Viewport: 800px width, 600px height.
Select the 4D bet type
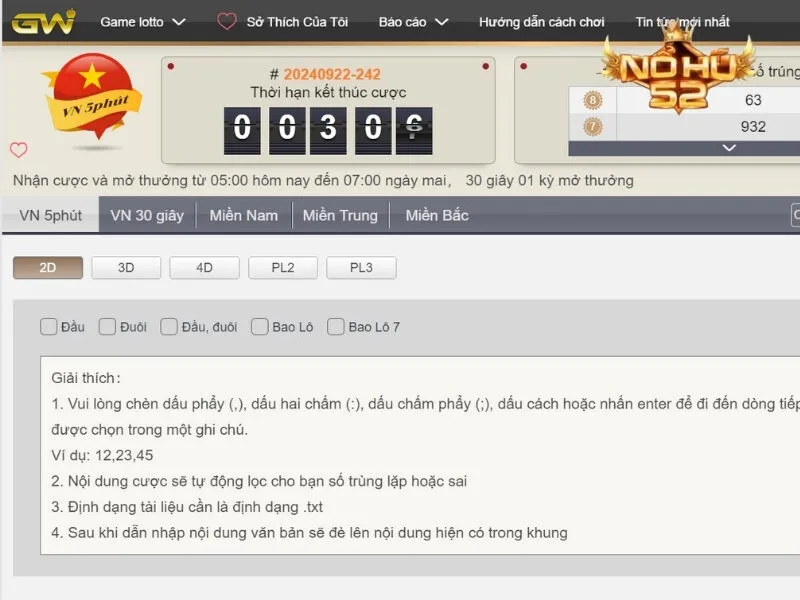coord(204,268)
